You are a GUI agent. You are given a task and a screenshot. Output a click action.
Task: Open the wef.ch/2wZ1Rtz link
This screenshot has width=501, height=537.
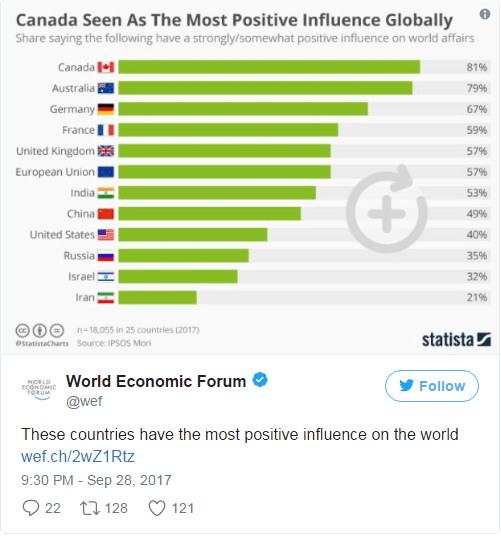(x=78, y=457)
